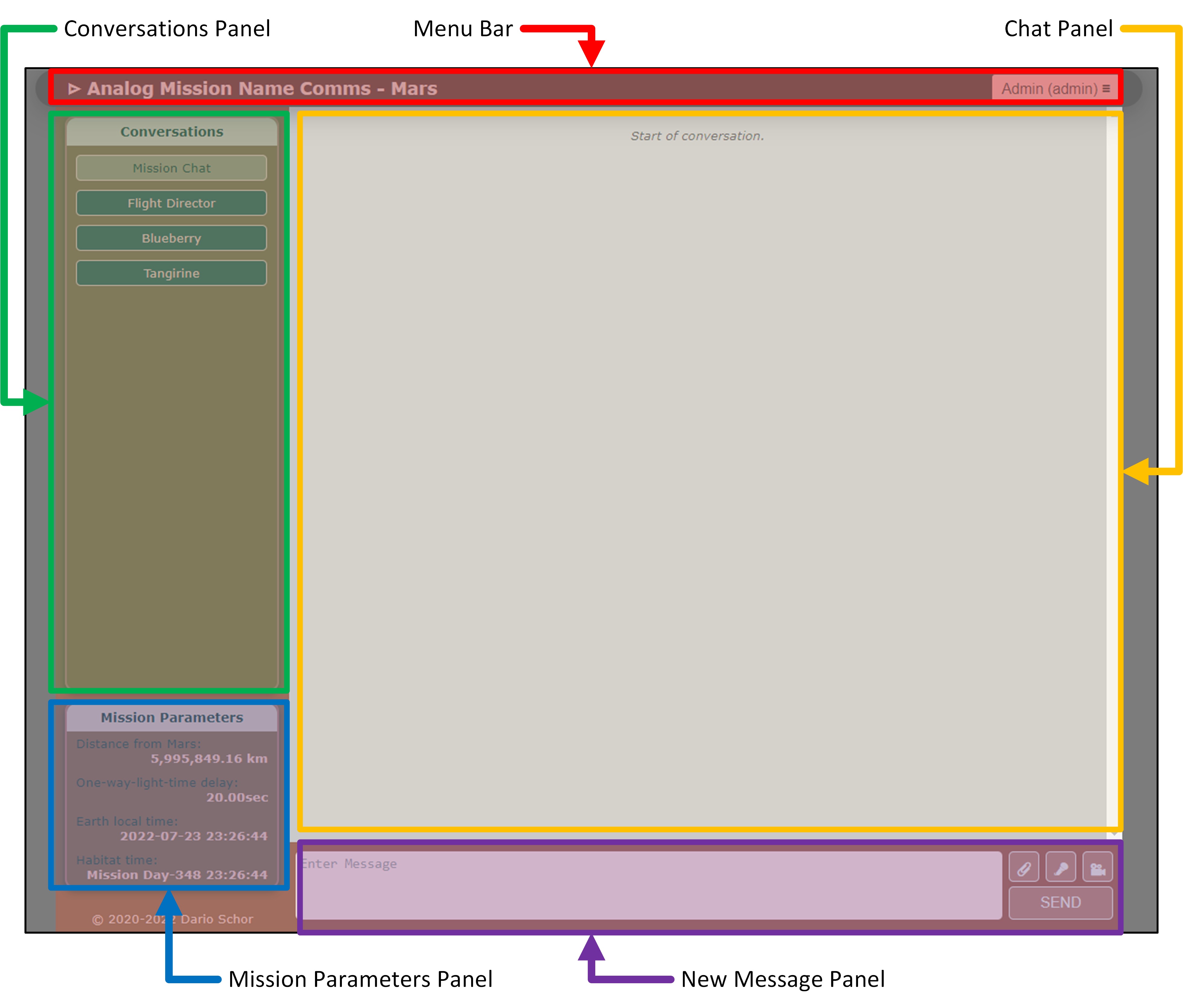This screenshot has width=1183, height=1008.
Task: Click the Mission Day-348 habitat time value
Action: point(177,875)
